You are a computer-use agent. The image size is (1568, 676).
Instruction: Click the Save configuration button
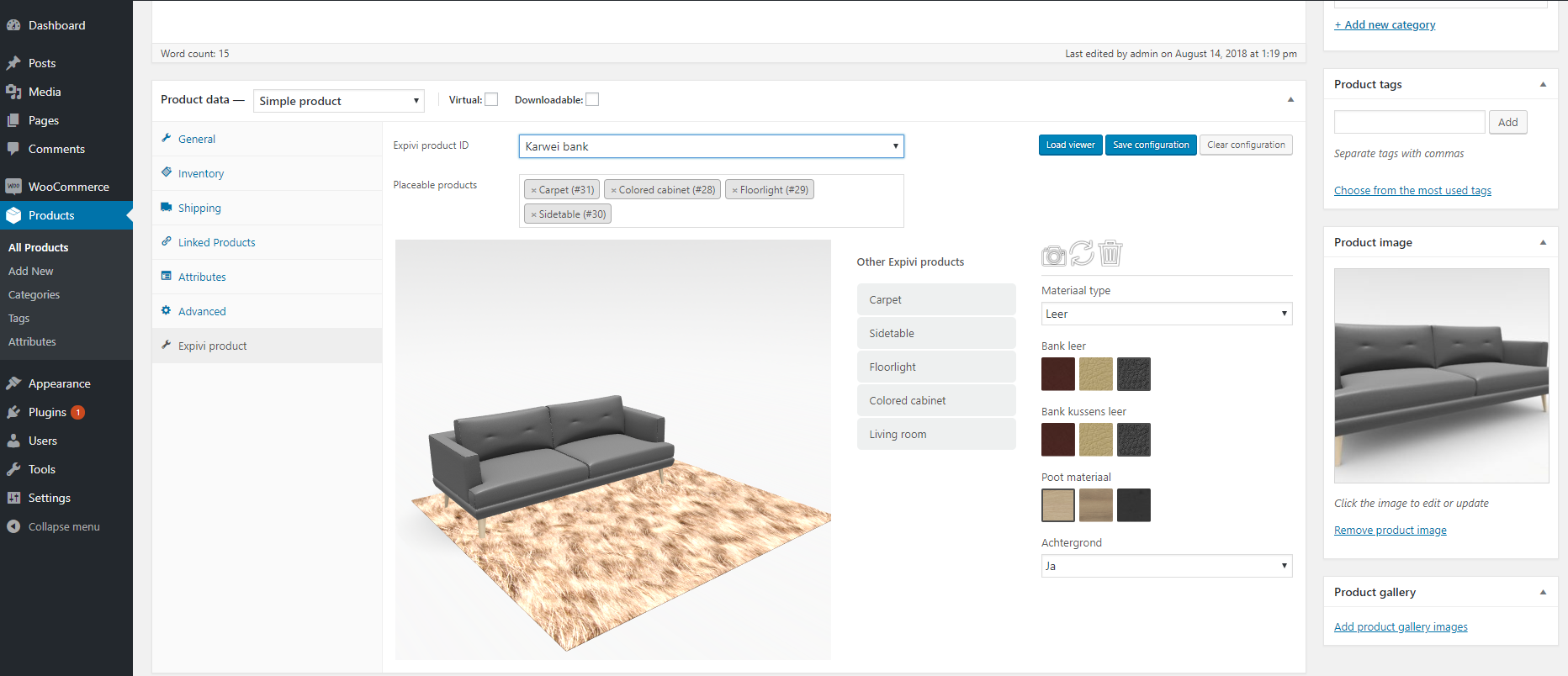tap(1151, 145)
